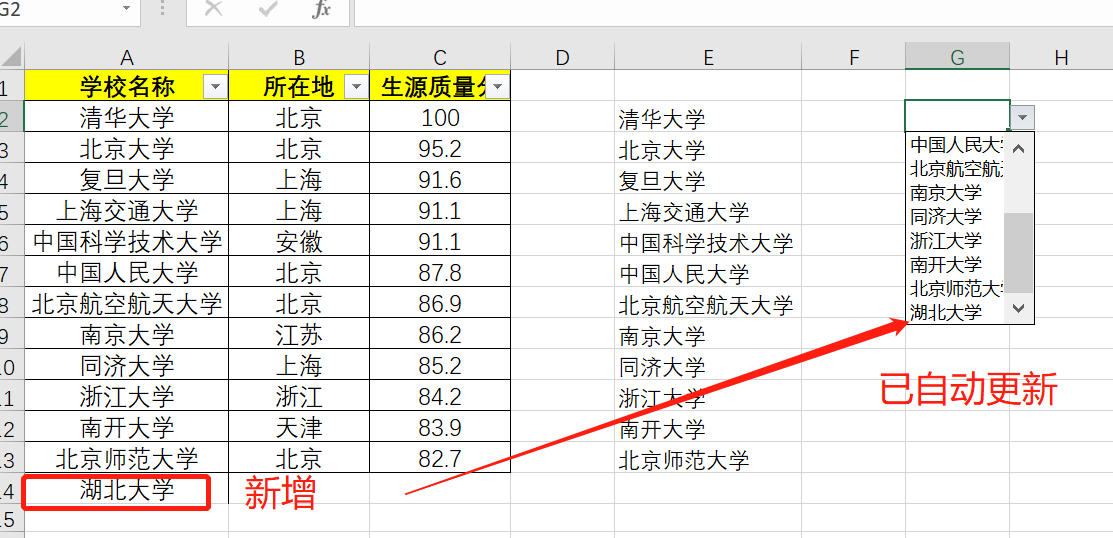Viewport: 1113px width, 538px height.
Task: Select column H header
Action: pyautogui.click(x=1062, y=57)
